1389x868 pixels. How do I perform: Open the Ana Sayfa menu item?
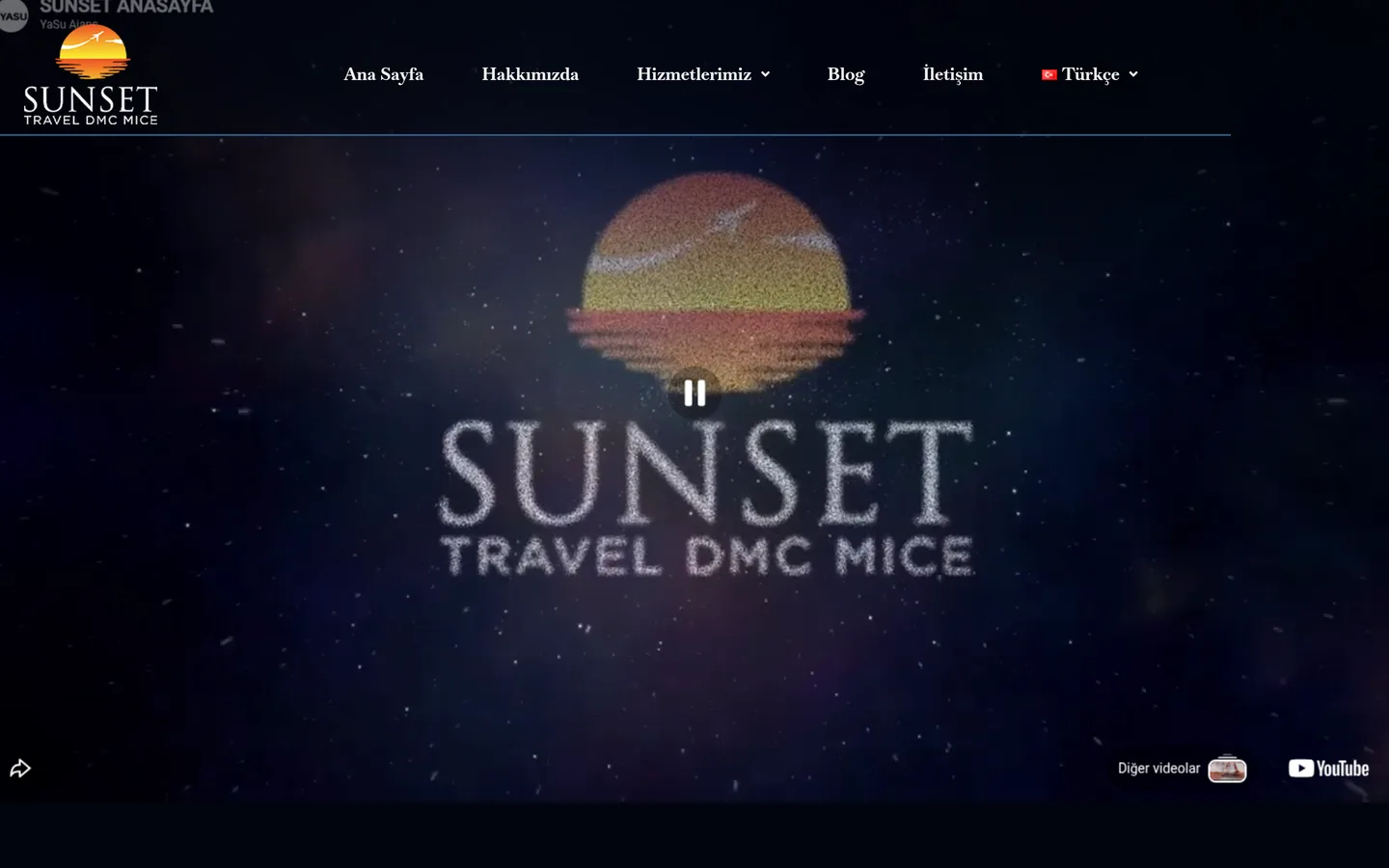click(383, 74)
